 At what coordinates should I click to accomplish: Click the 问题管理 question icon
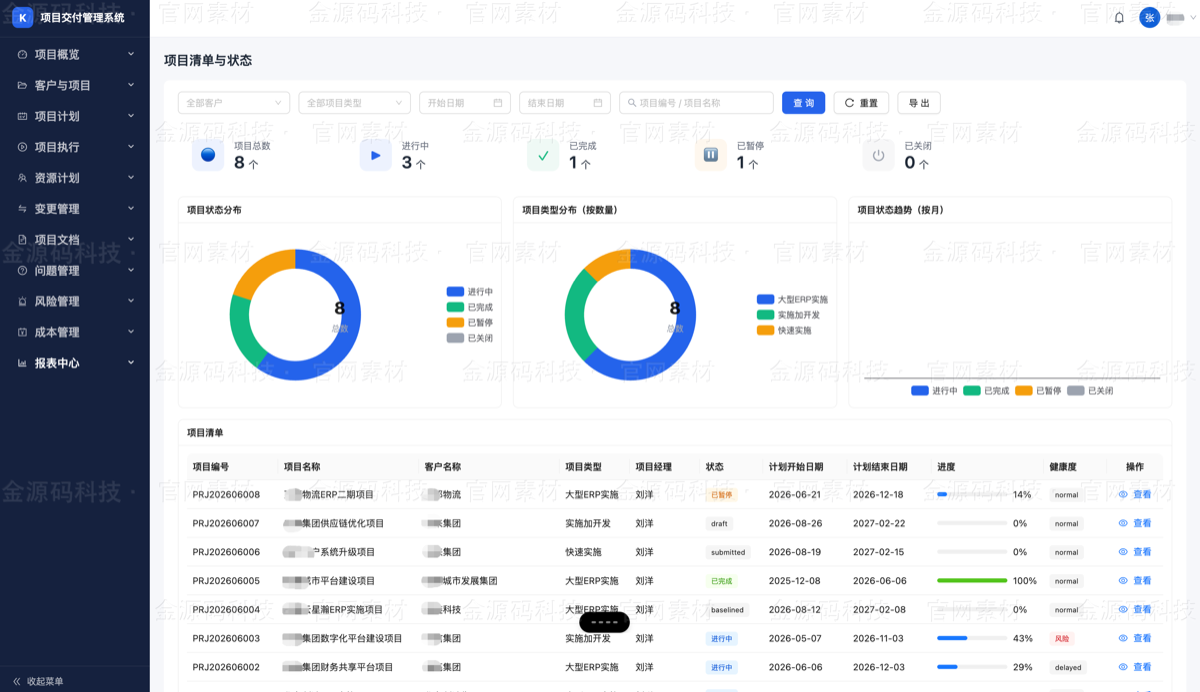pyautogui.click(x=22, y=271)
